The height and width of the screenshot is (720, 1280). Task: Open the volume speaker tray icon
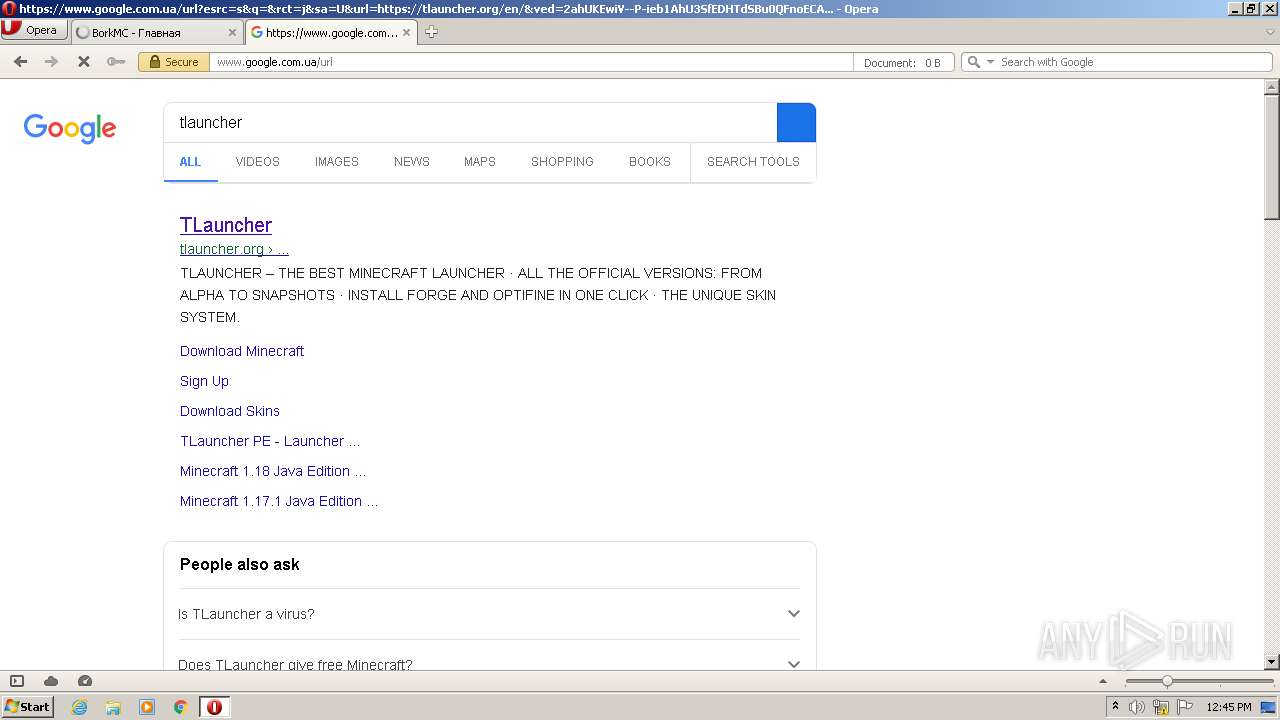(x=1137, y=707)
